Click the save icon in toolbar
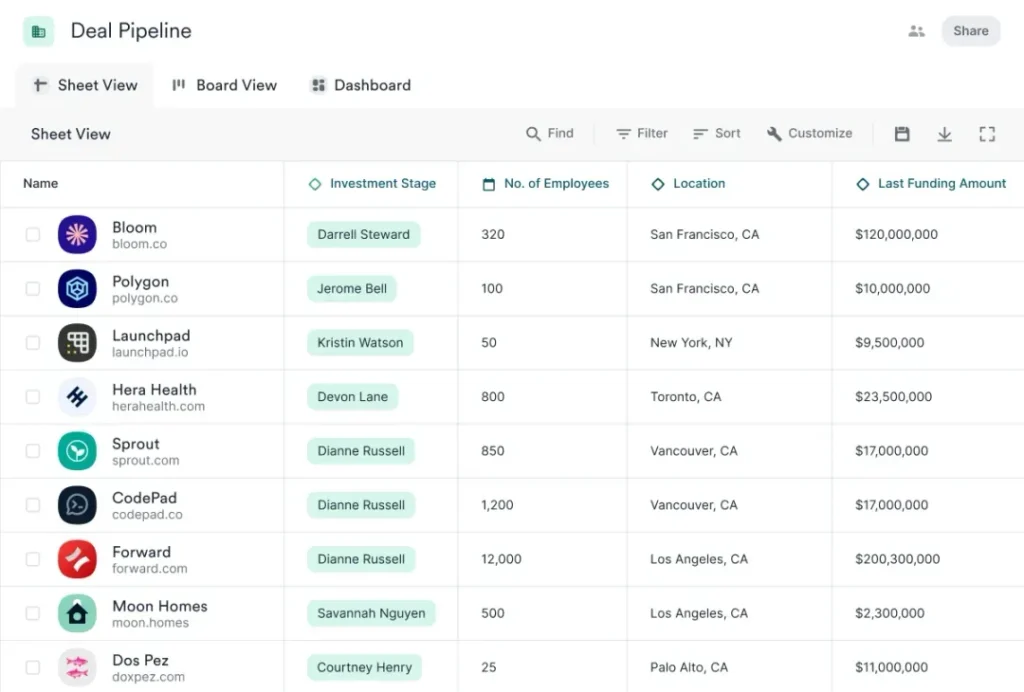 pyautogui.click(x=902, y=134)
